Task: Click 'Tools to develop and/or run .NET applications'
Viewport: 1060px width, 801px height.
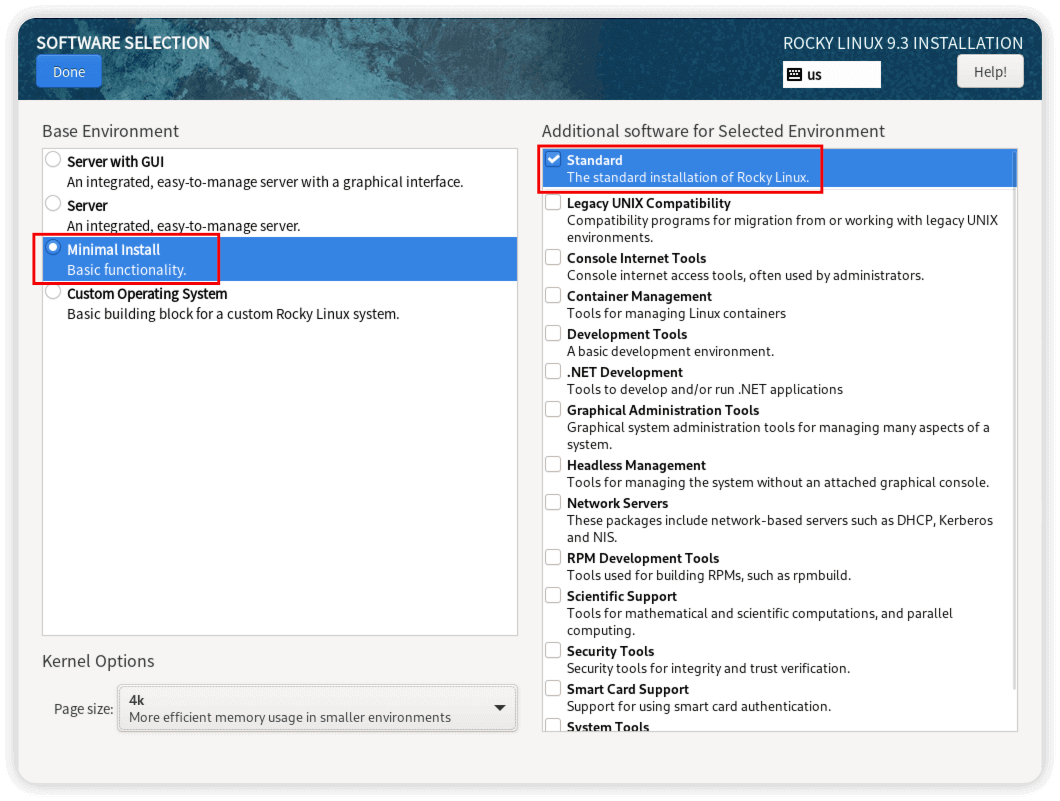Action: (x=704, y=389)
